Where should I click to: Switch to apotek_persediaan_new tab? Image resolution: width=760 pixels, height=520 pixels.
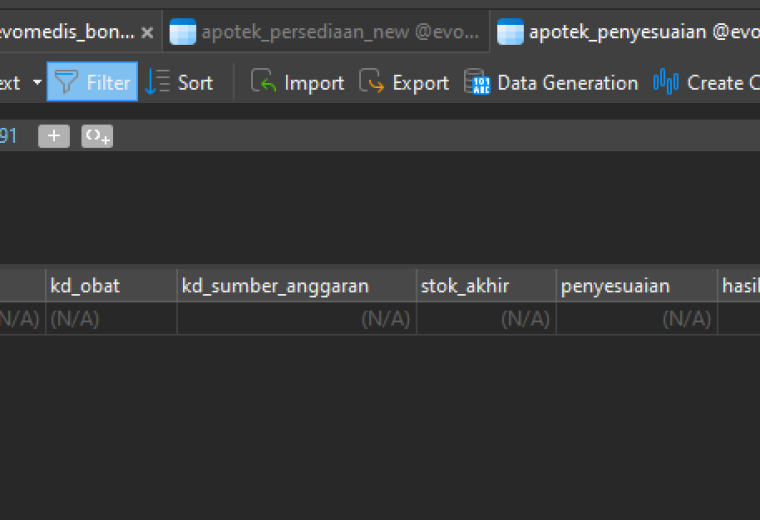click(x=326, y=32)
